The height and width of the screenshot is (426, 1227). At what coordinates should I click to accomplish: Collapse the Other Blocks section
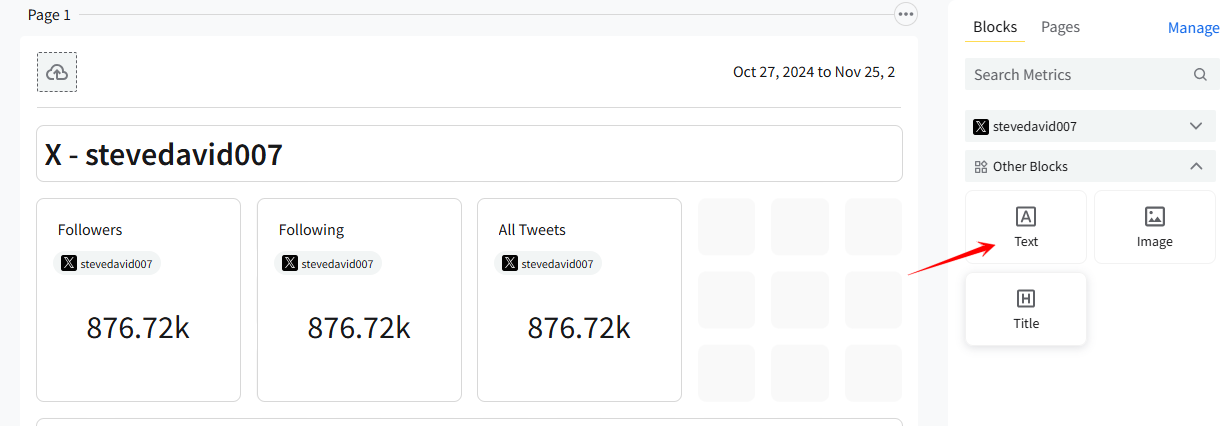1196,167
